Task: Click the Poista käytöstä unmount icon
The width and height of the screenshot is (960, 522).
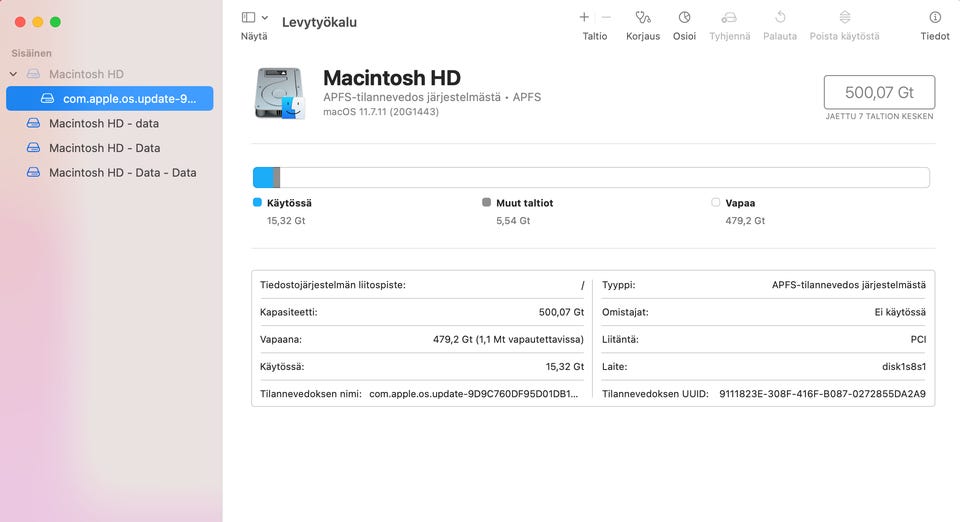Action: click(x=845, y=17)
